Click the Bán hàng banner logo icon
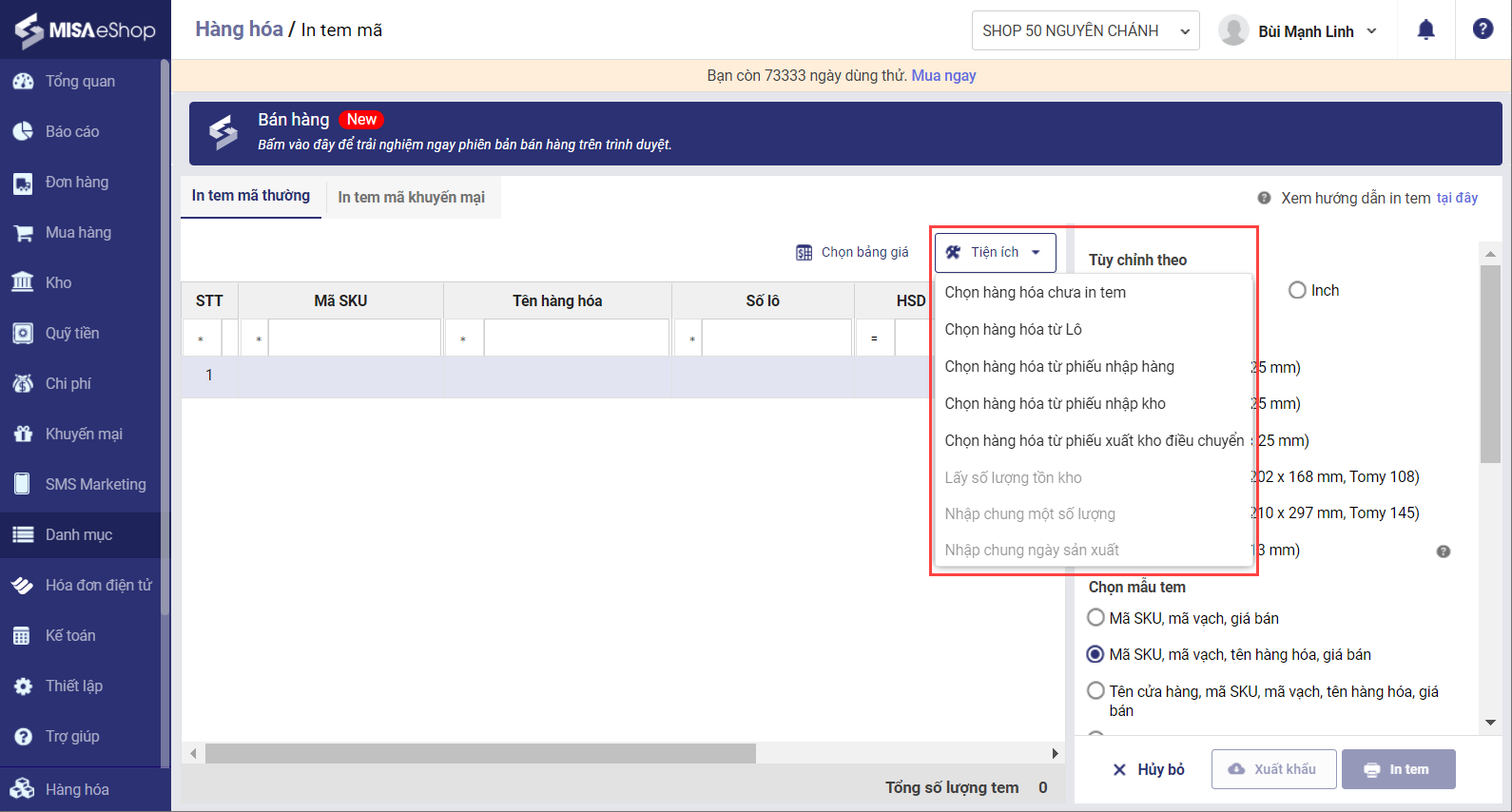1512x812 pixels. click(223, 132)
